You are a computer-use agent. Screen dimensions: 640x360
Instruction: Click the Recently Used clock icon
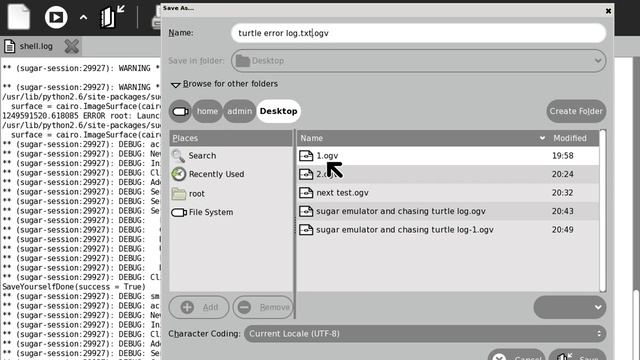point(178,174)
